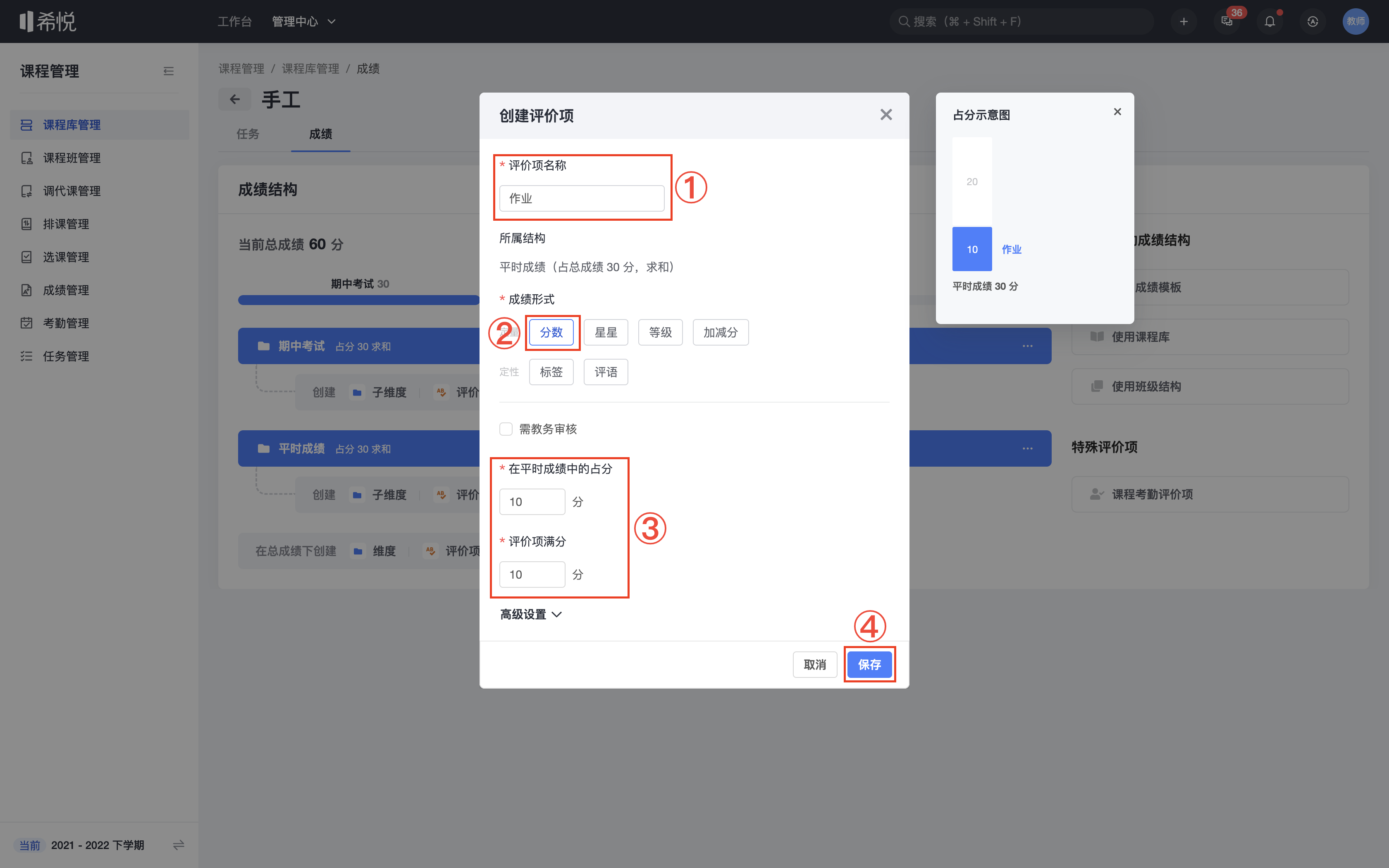Select the 评语 qualitative format

coord(606,372)
